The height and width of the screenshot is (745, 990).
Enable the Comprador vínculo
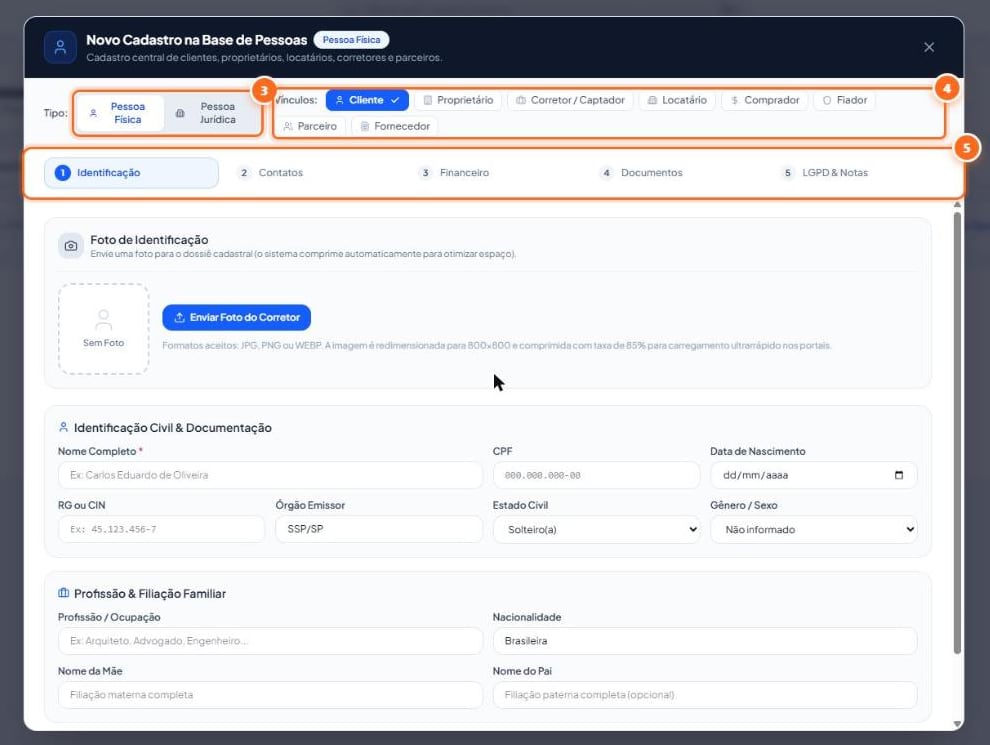pyautogui.click(x=765, y=100)
